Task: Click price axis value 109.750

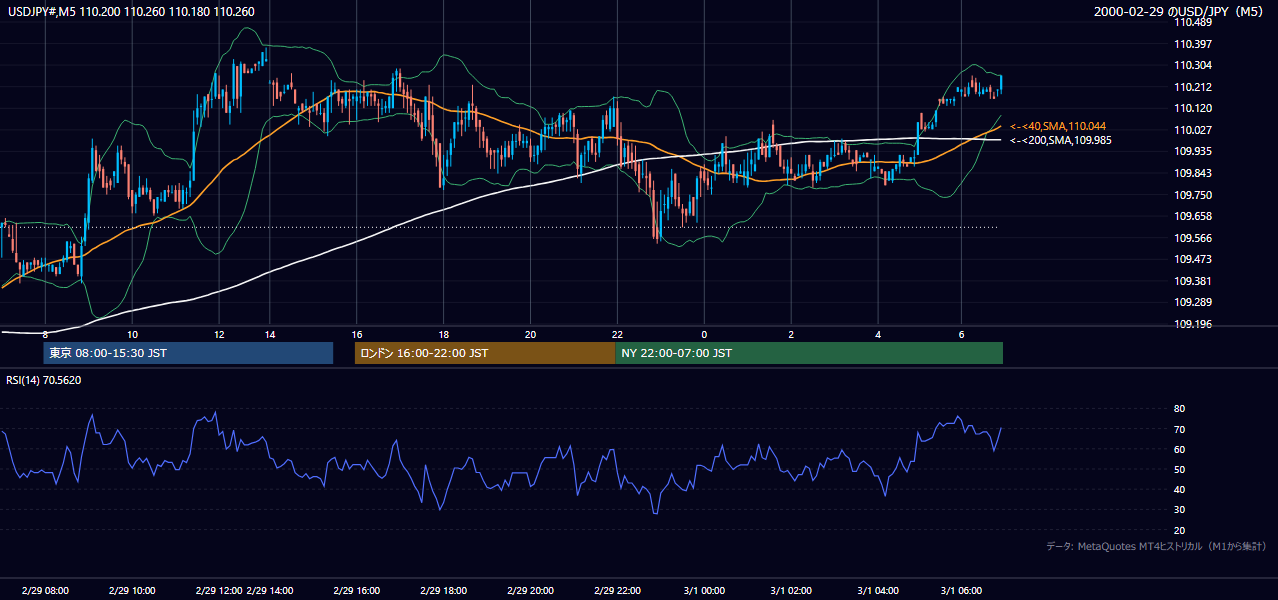Action: tap(1192, 195)
